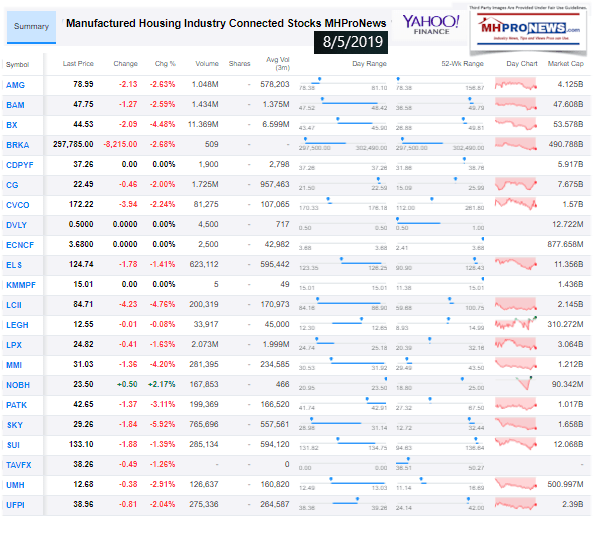
Task: Sort by the Last Price column header
Action: tap(78, 64)
